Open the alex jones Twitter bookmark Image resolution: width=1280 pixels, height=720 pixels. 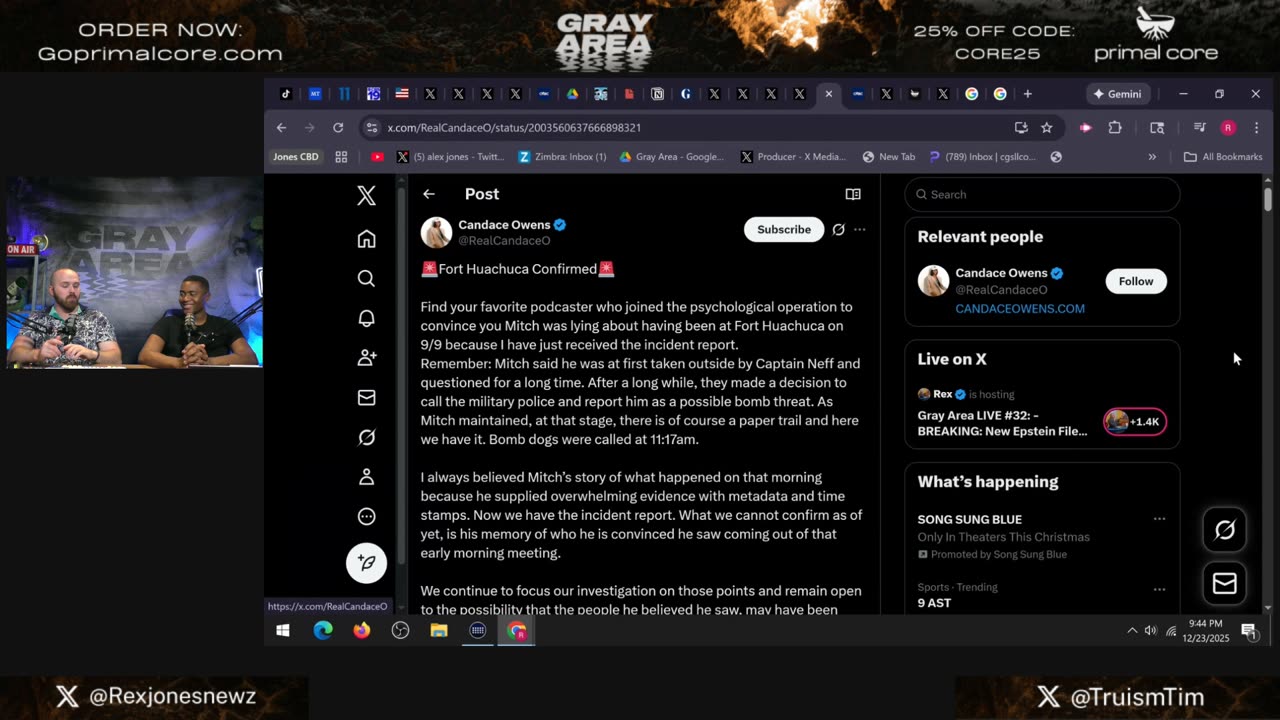click(x=450, y=157)
